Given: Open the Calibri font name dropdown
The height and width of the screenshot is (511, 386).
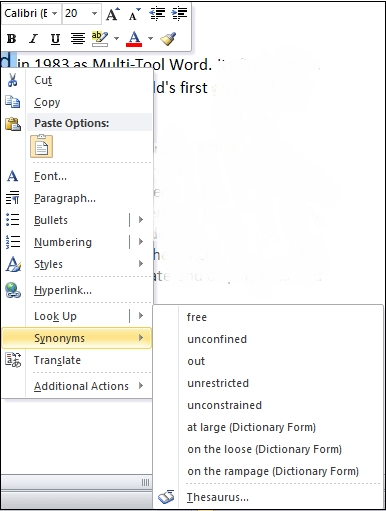Looking at the screenshot, I should click(54, 14).
